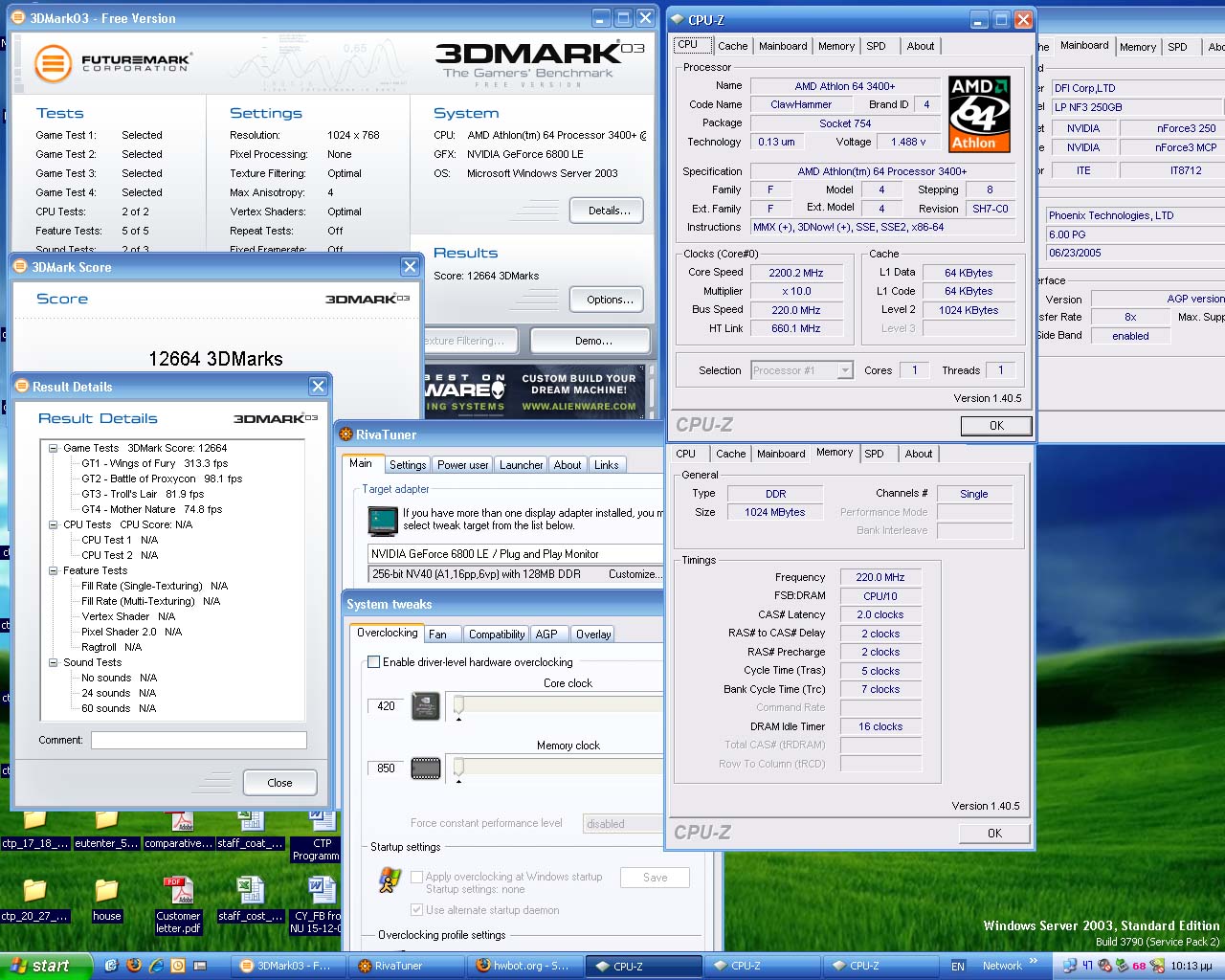The width and height of the screenshot is (1225, 980).
Task: Open the comparative PDF file on the desktop
Action: click(178, 829)
